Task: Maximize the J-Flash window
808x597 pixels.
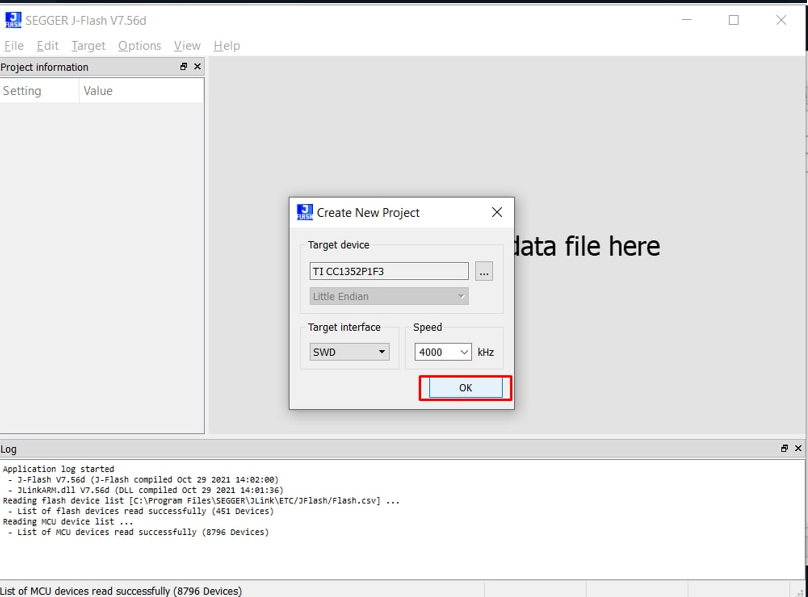Action: click(734, 20)
